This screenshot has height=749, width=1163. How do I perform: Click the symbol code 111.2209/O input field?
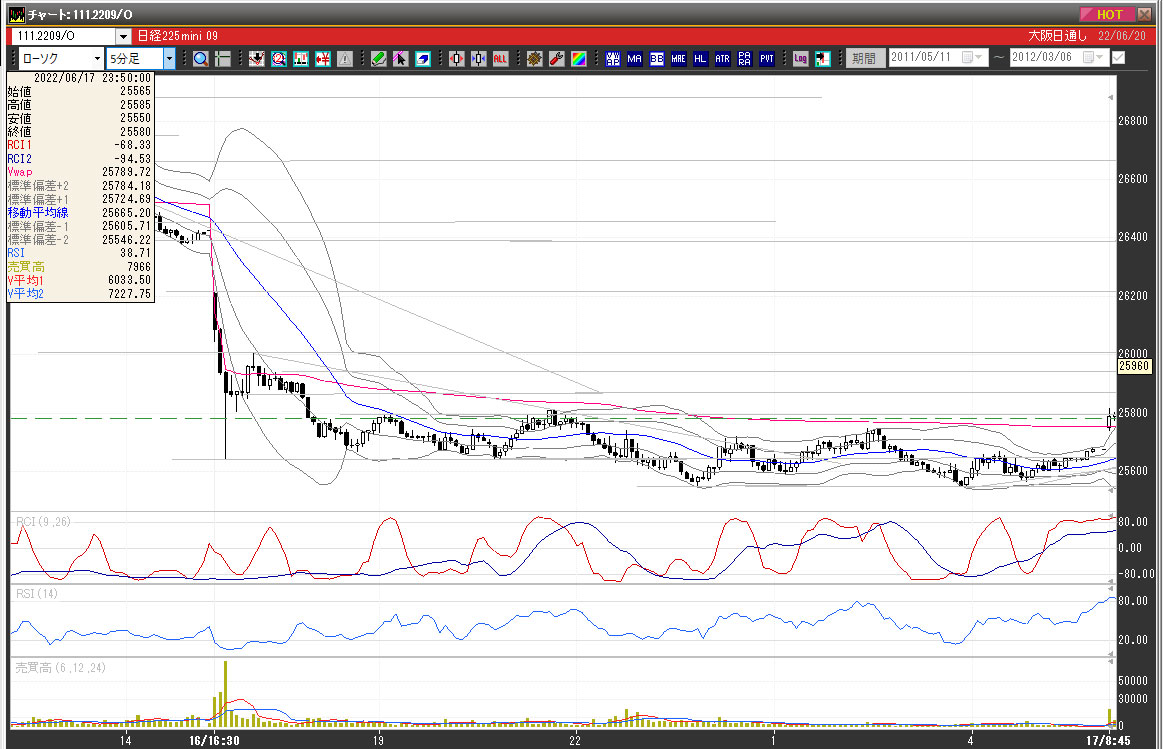click(64, 36)
